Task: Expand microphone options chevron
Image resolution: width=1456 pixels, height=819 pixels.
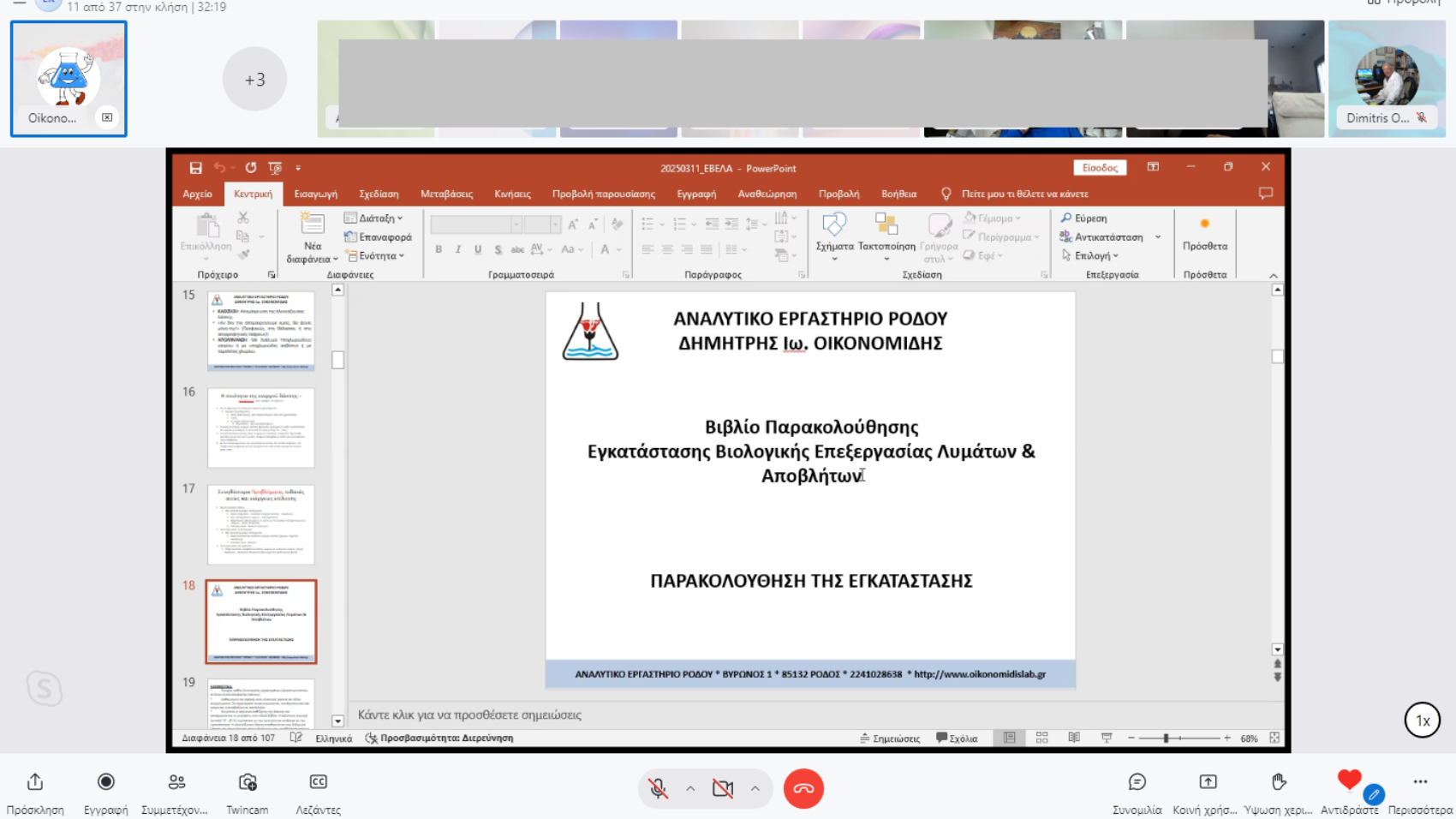Action: [690, 788]
